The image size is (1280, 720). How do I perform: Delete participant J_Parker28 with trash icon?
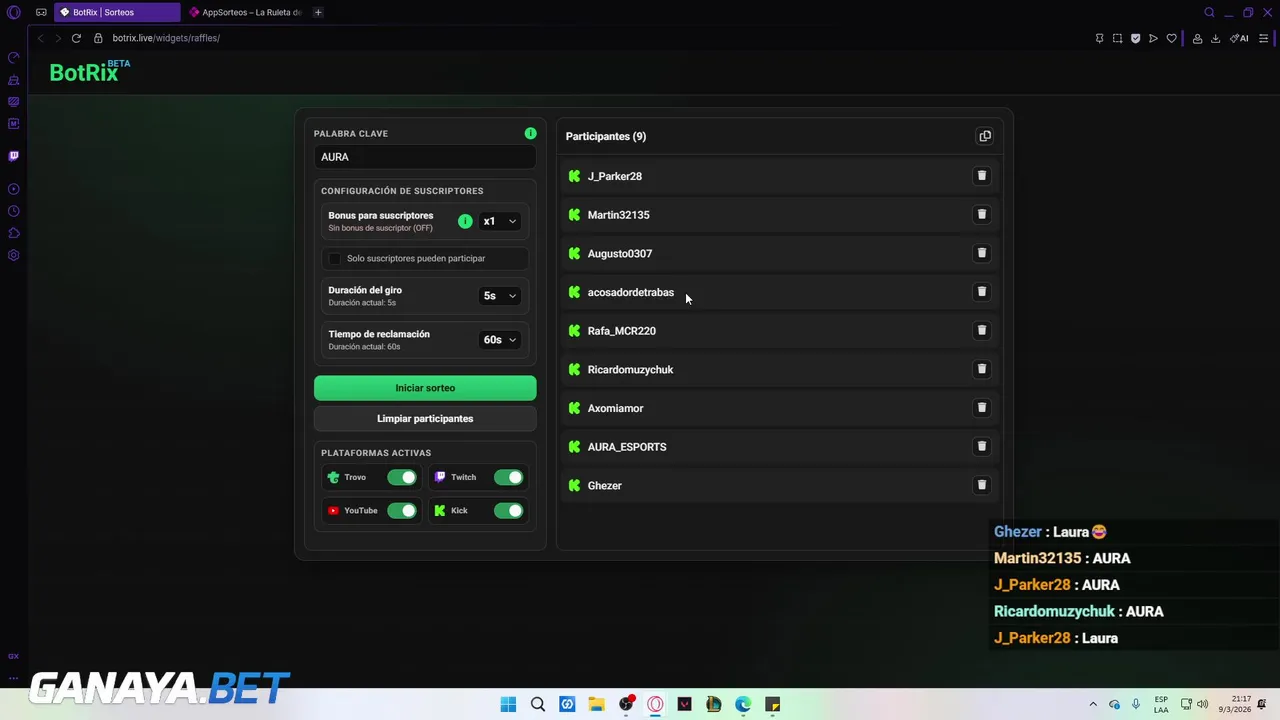click(981, 176)
